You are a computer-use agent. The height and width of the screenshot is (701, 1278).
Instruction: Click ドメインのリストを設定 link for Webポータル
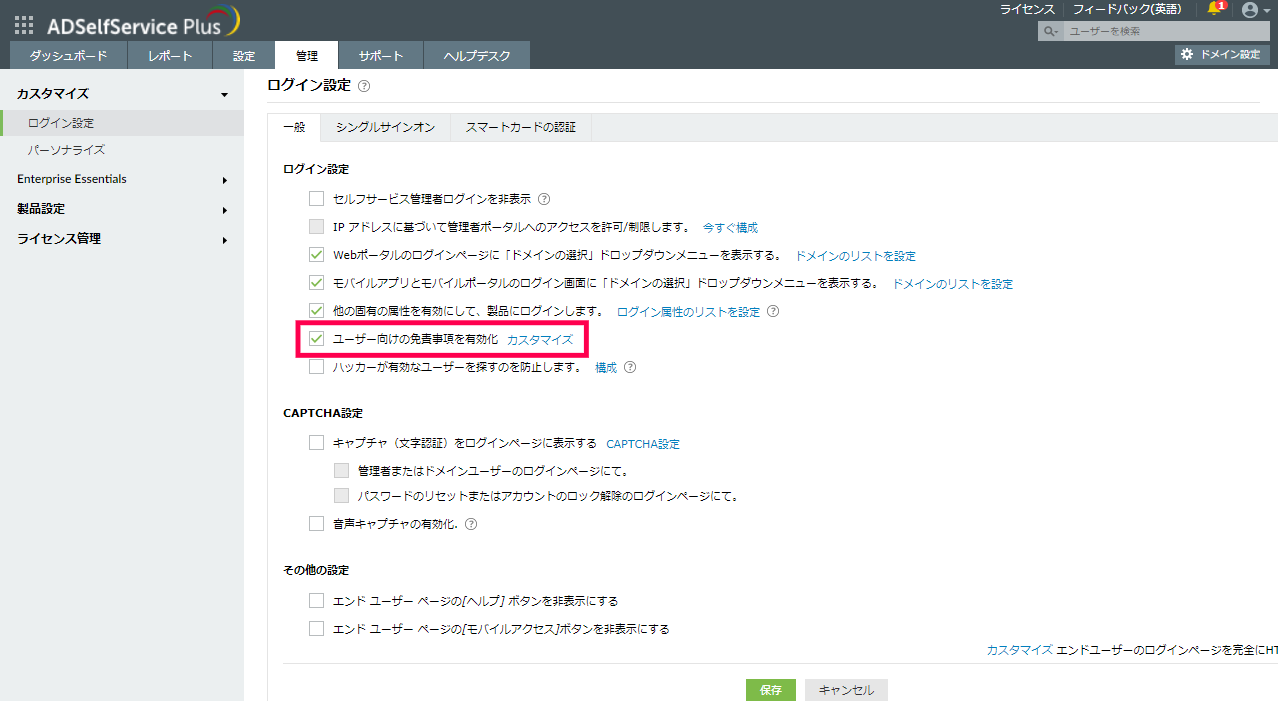855,255
